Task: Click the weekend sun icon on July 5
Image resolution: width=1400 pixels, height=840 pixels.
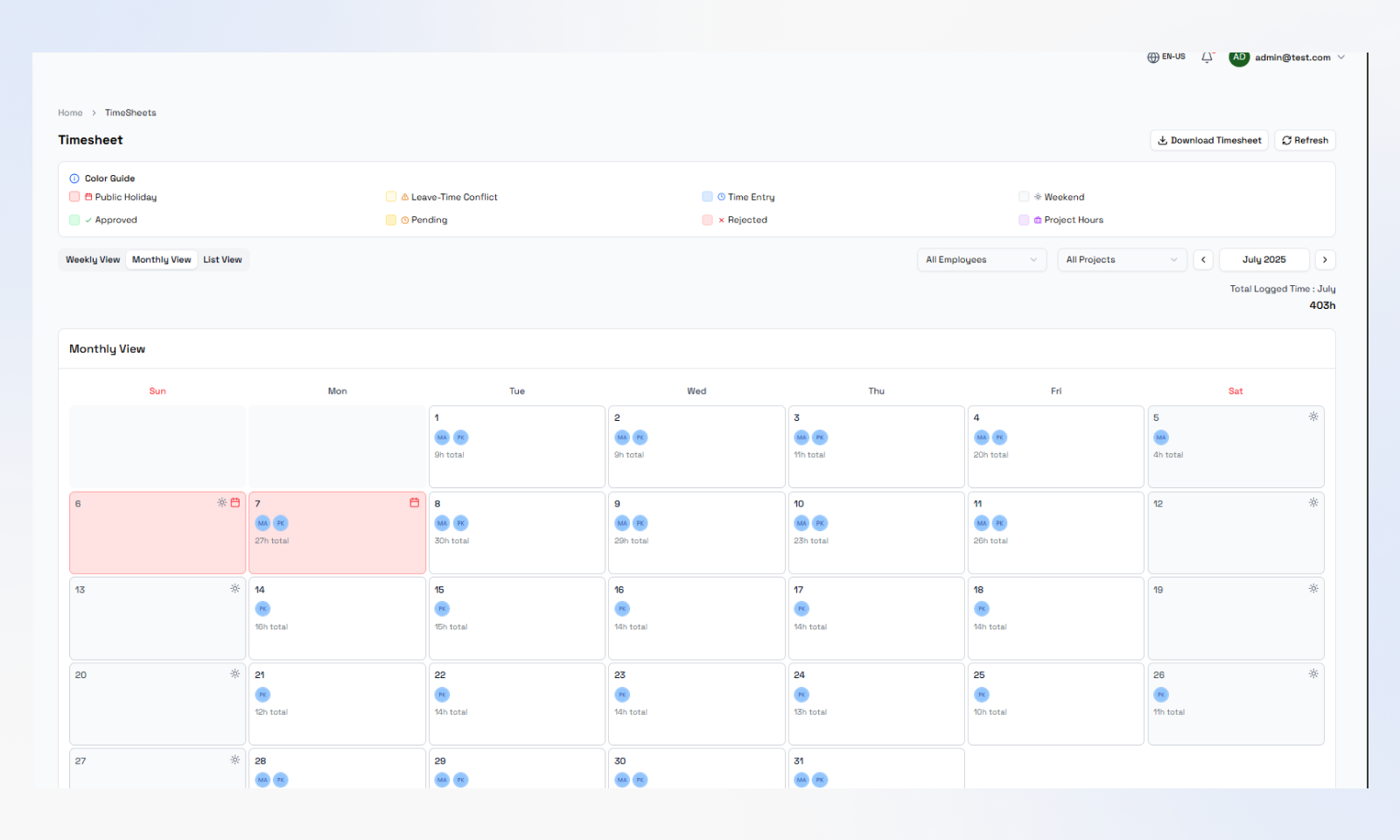Action: pyautogui.click(x=1312, y=416)
